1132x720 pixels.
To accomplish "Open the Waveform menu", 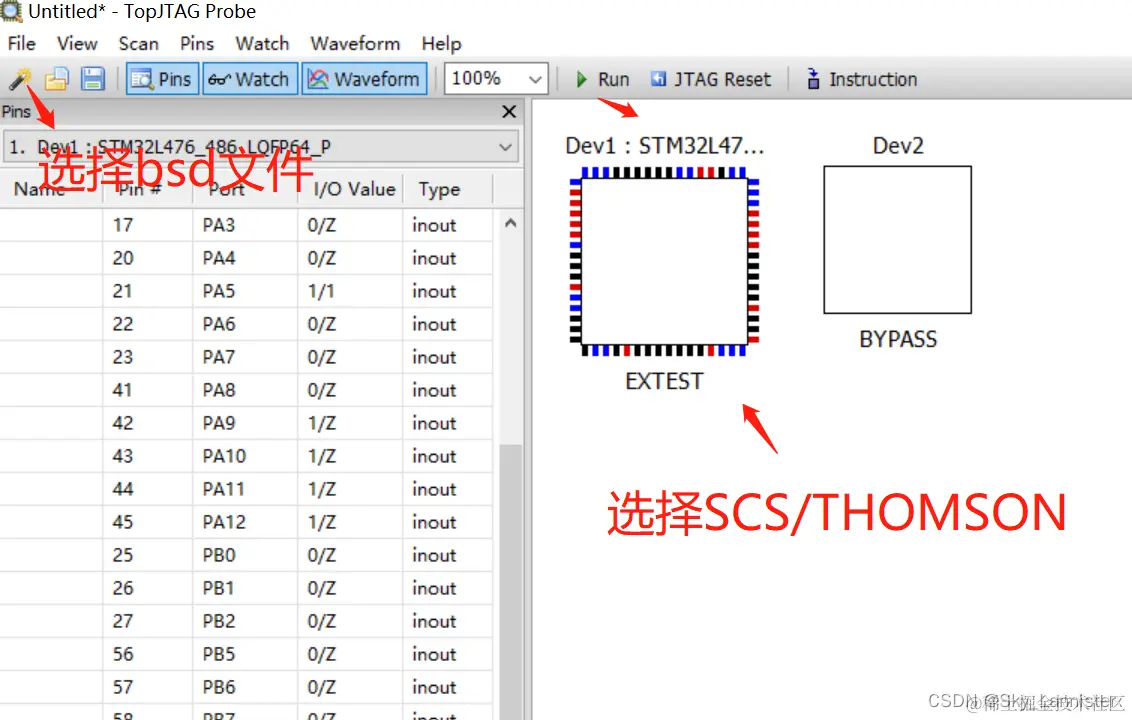I will pos(355,43).
